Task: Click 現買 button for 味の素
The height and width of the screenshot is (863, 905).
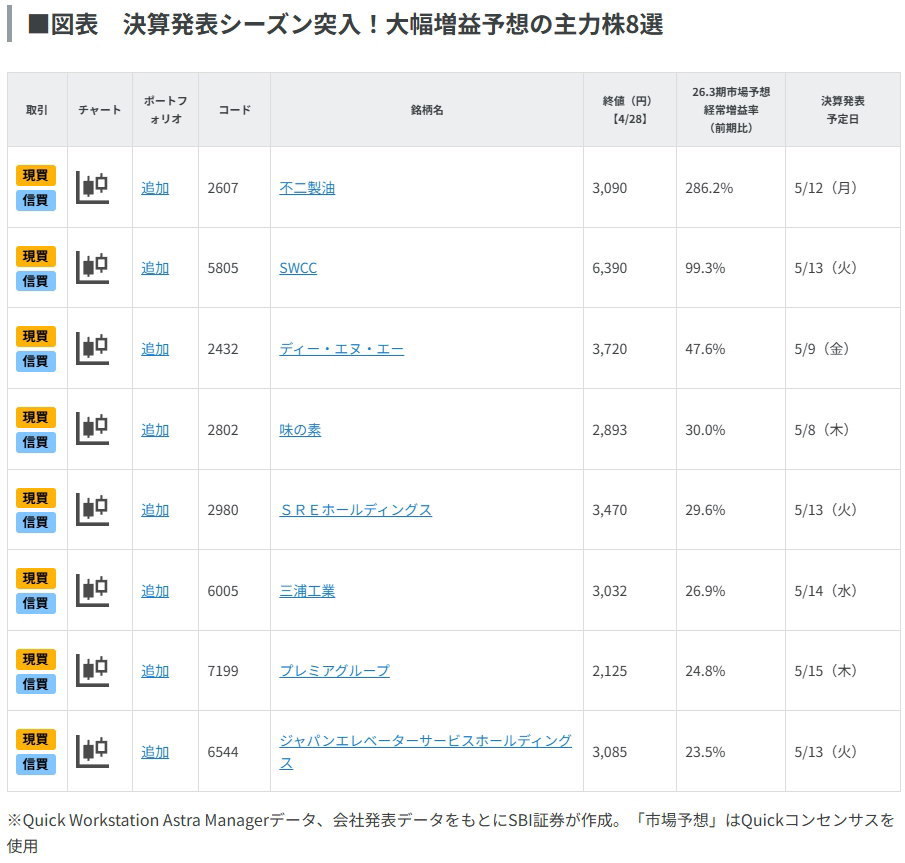Action: pos(36,417)
